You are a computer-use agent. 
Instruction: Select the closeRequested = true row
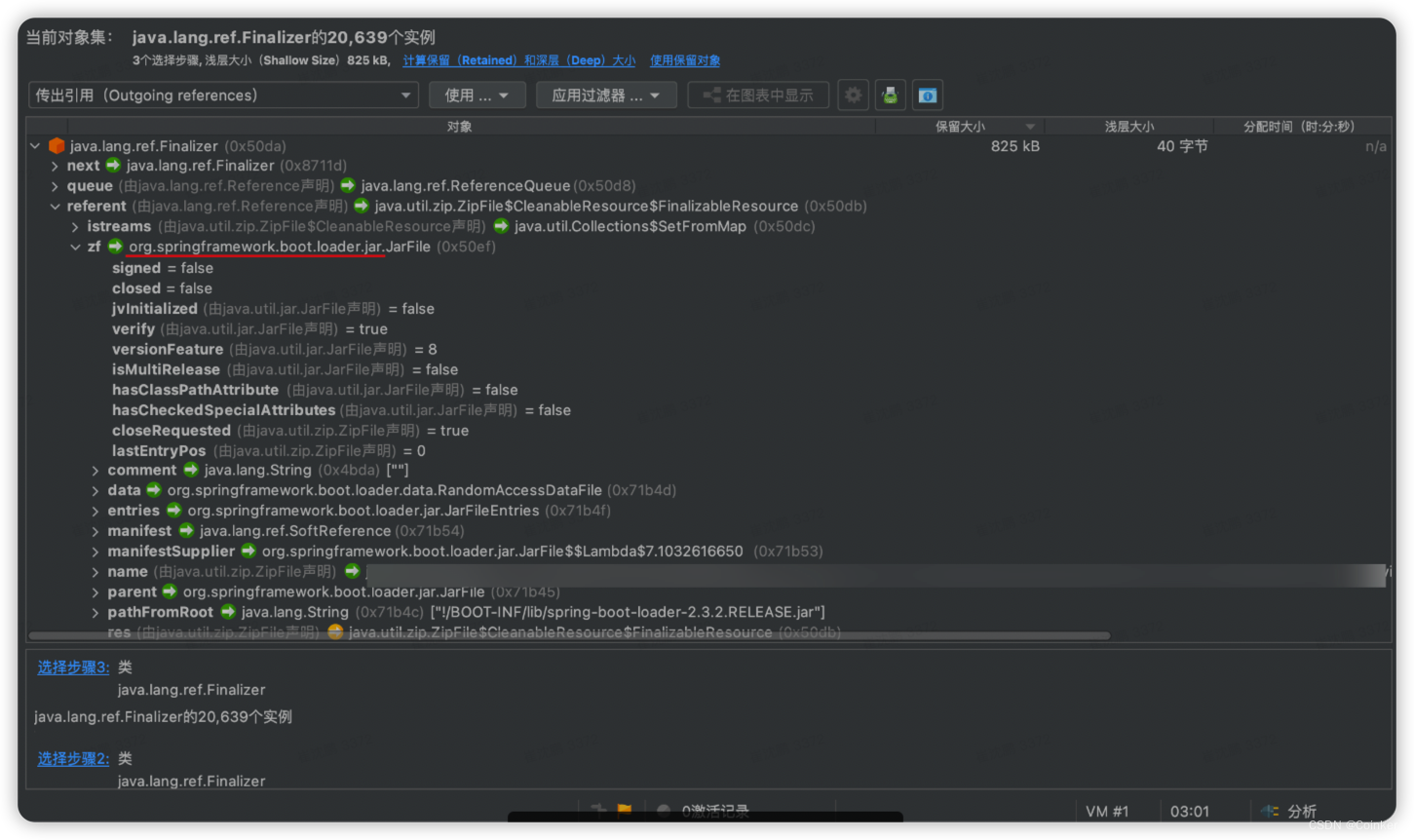click(290, 431)
